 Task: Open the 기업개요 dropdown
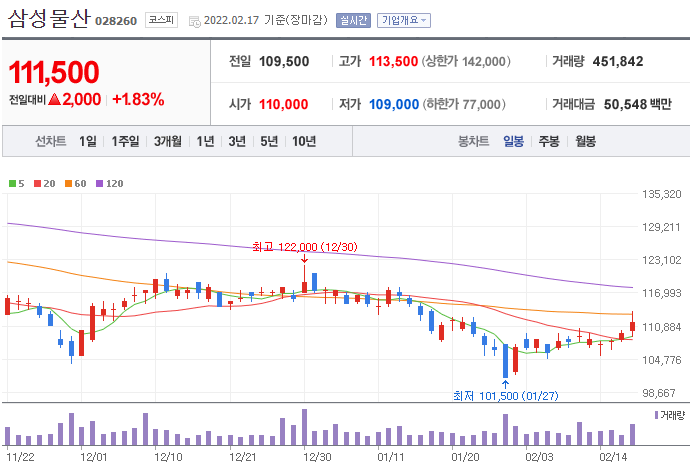tap(404, 20)
